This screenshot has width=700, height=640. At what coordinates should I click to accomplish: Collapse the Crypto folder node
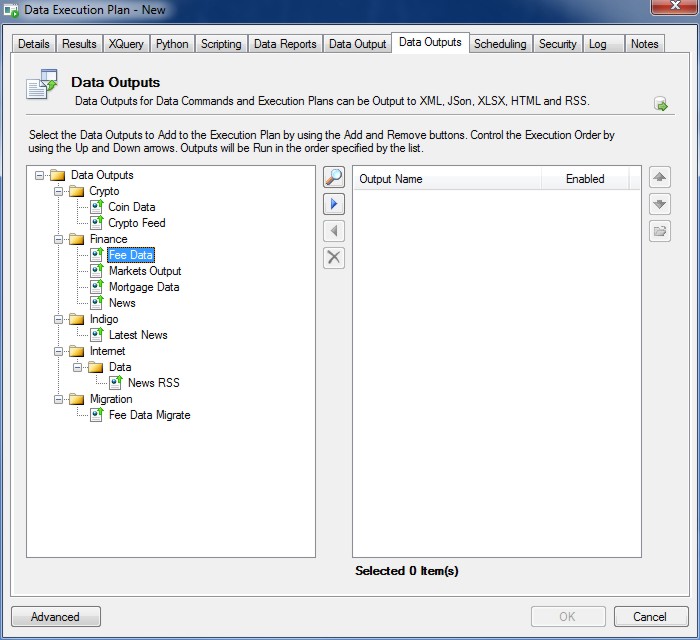tap(59, 191)
